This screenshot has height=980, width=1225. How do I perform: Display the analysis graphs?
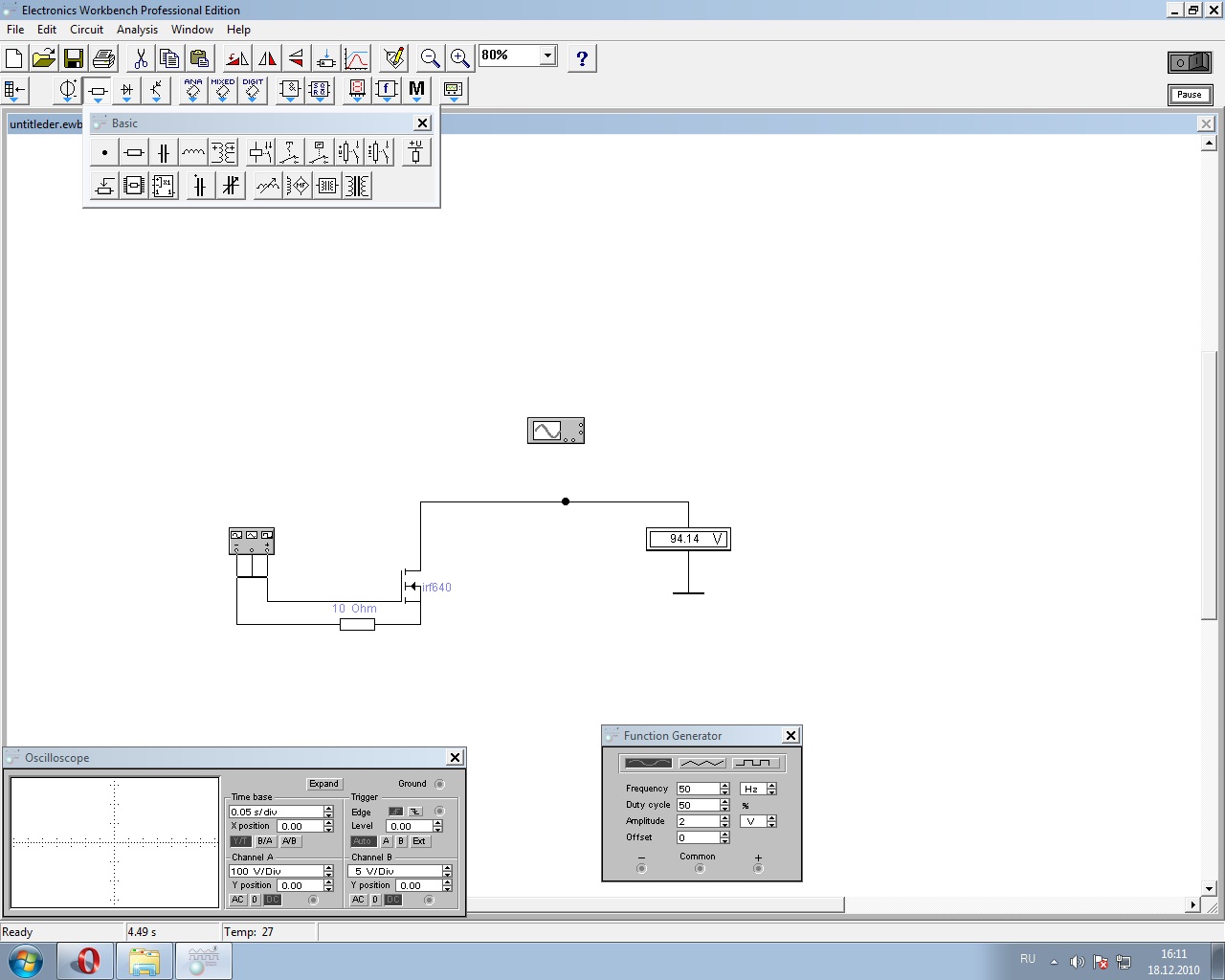(356, 58)
